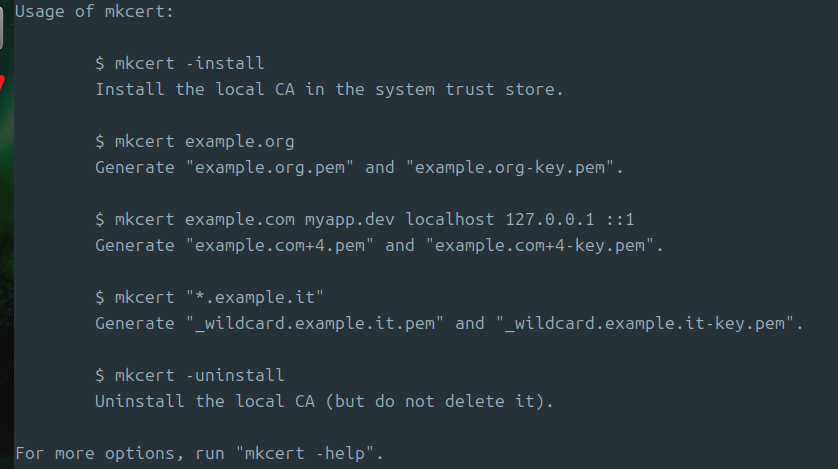
Task: Click the "Uninstall the local CA" description line
Action: (x=324, y=401)
